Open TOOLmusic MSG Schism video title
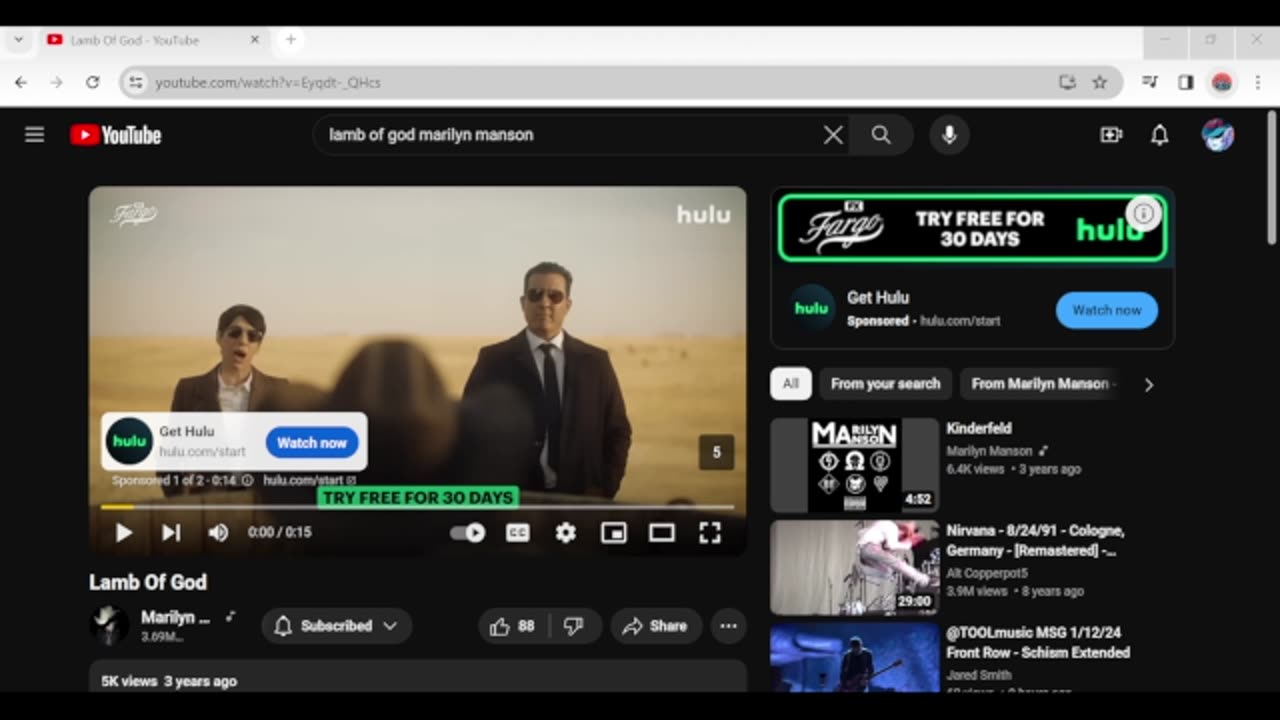The width and height of the screenshot is (1280, 720). 1038,642
